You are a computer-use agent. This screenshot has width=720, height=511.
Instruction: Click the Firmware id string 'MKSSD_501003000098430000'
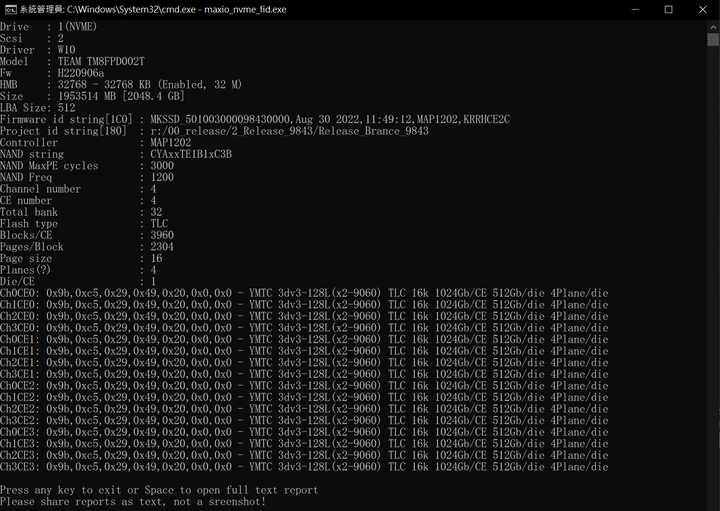pyautogui.click(x=220, y=119)
